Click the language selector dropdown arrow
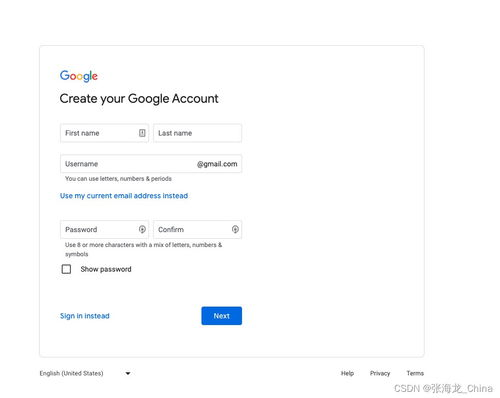The width and height of the screenshot is (500, 398). pos(128,373)
